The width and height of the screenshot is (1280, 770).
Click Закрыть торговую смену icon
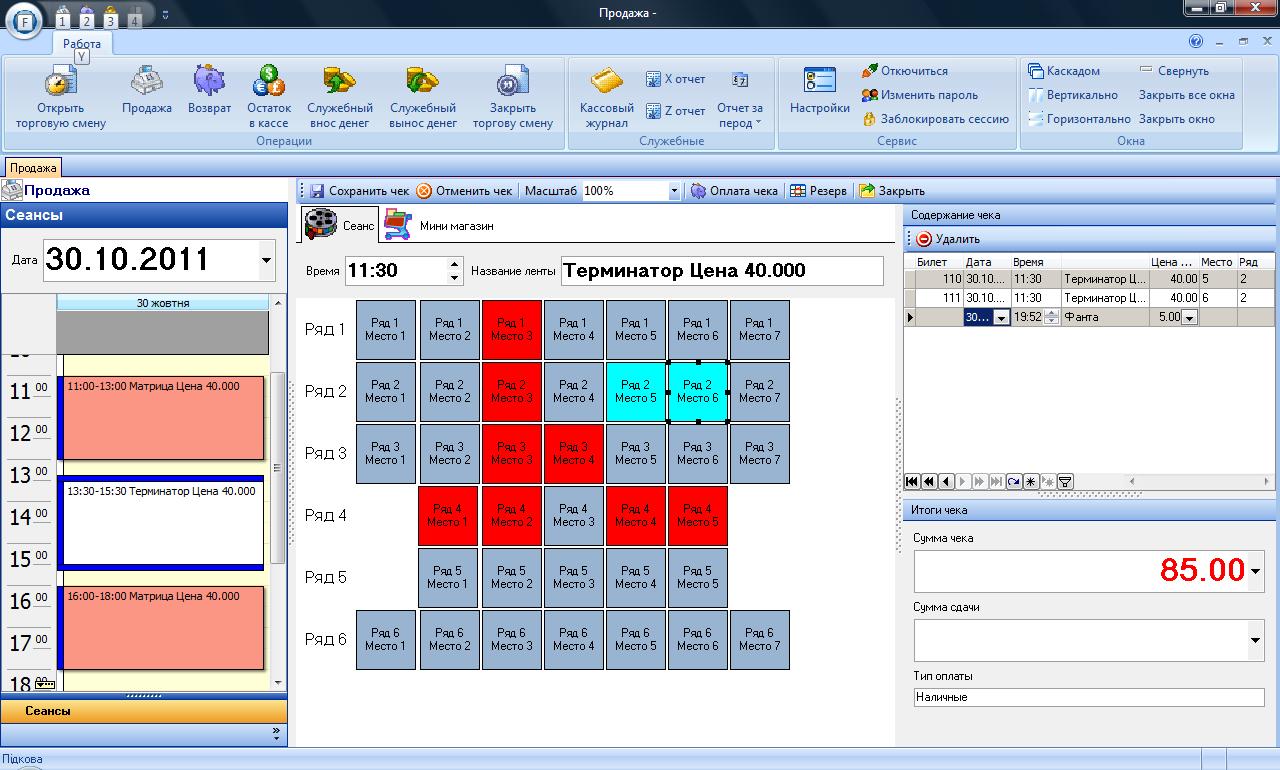(x=512, y=82)
